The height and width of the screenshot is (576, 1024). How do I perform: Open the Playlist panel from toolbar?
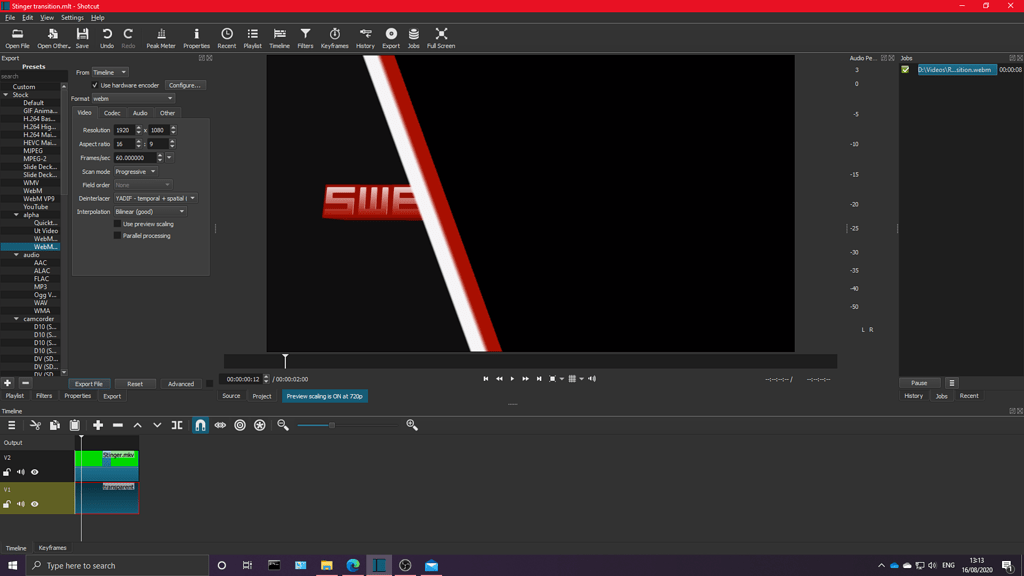[x=252, y=38]
